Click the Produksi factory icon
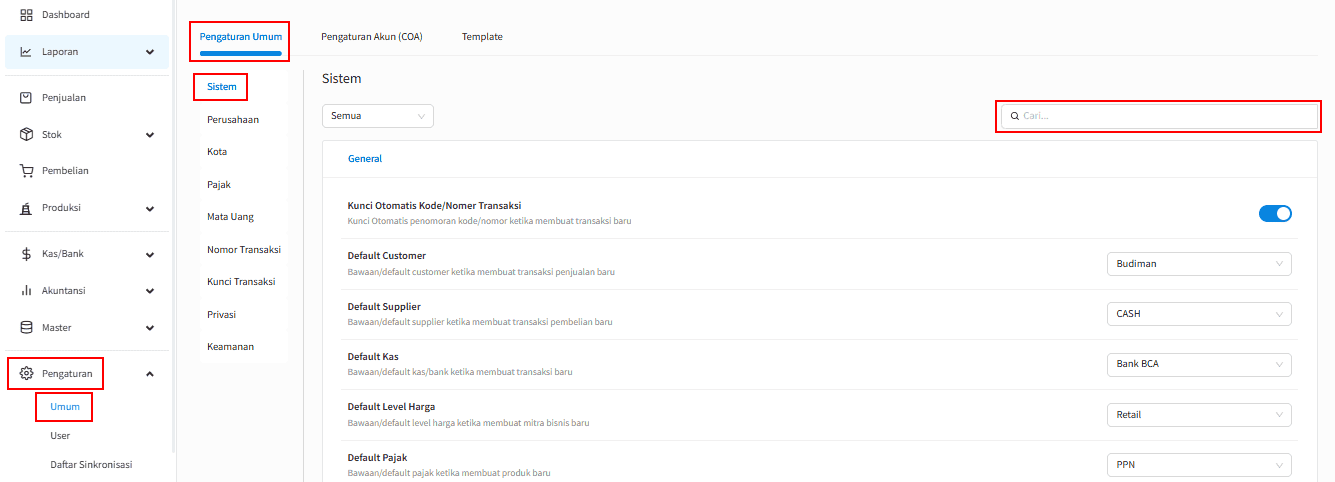 [x=27, y=209]
